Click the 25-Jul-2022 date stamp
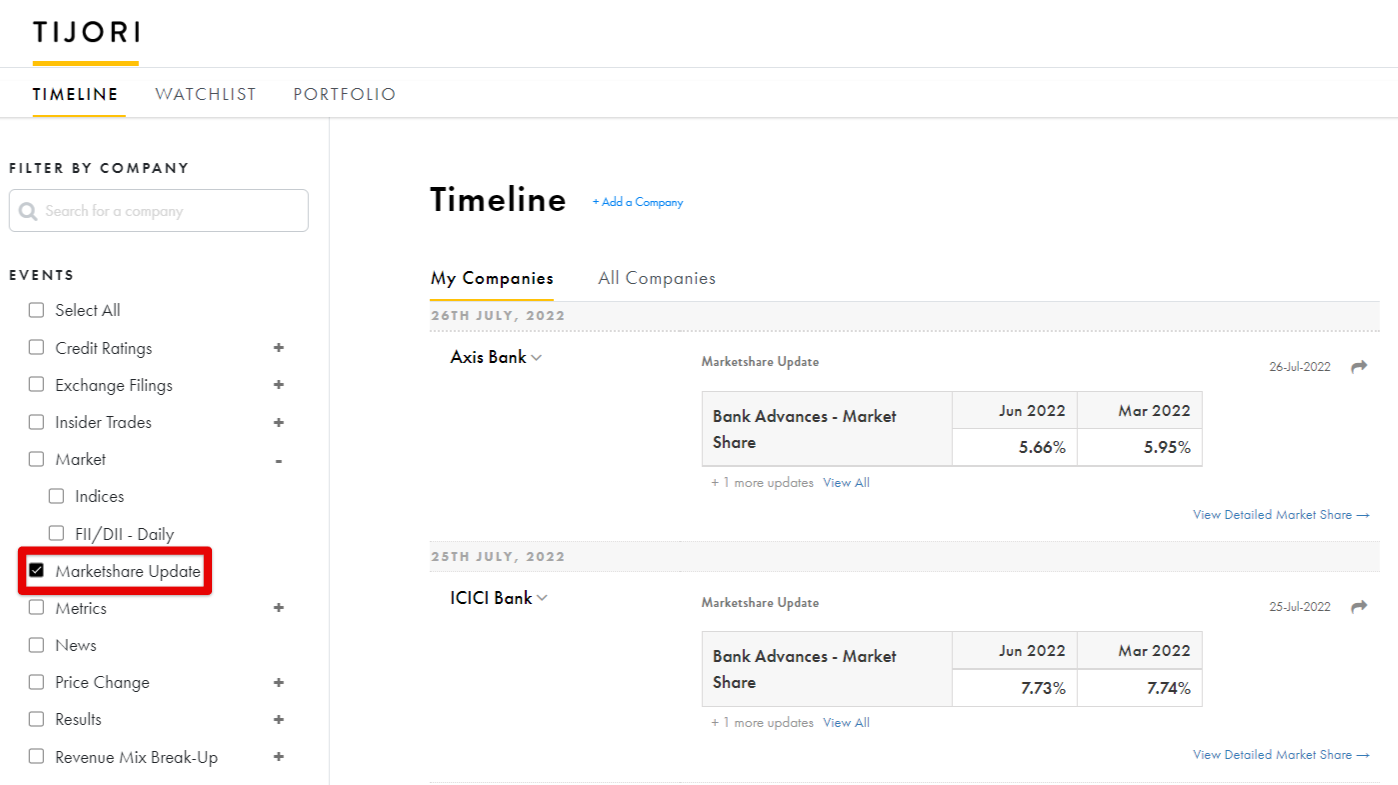 point(1300,607)
